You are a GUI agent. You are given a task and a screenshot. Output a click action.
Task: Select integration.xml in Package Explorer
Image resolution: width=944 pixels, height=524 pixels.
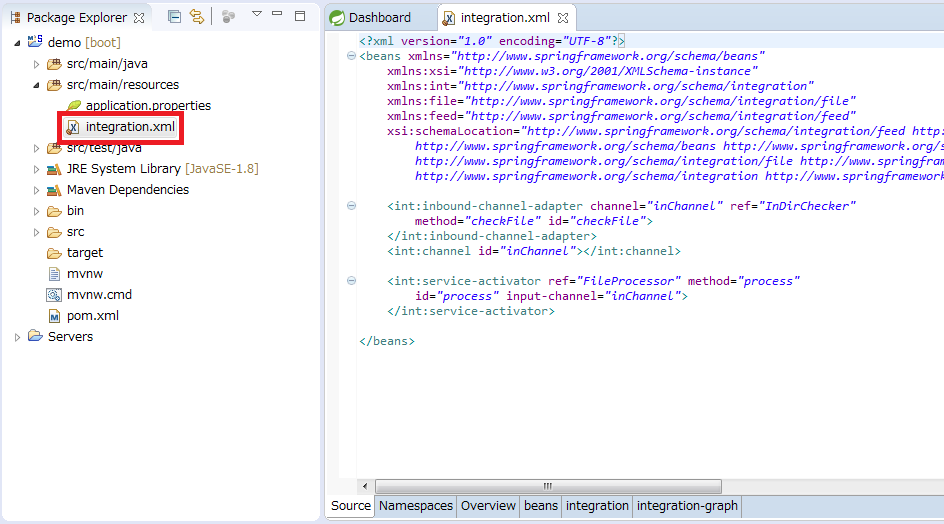[130, 127]
